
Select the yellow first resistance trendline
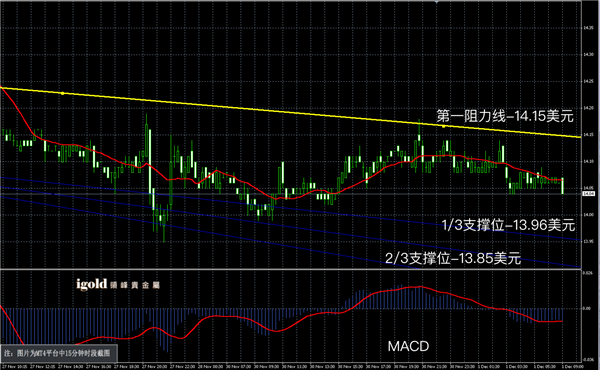tap(291, 112)
